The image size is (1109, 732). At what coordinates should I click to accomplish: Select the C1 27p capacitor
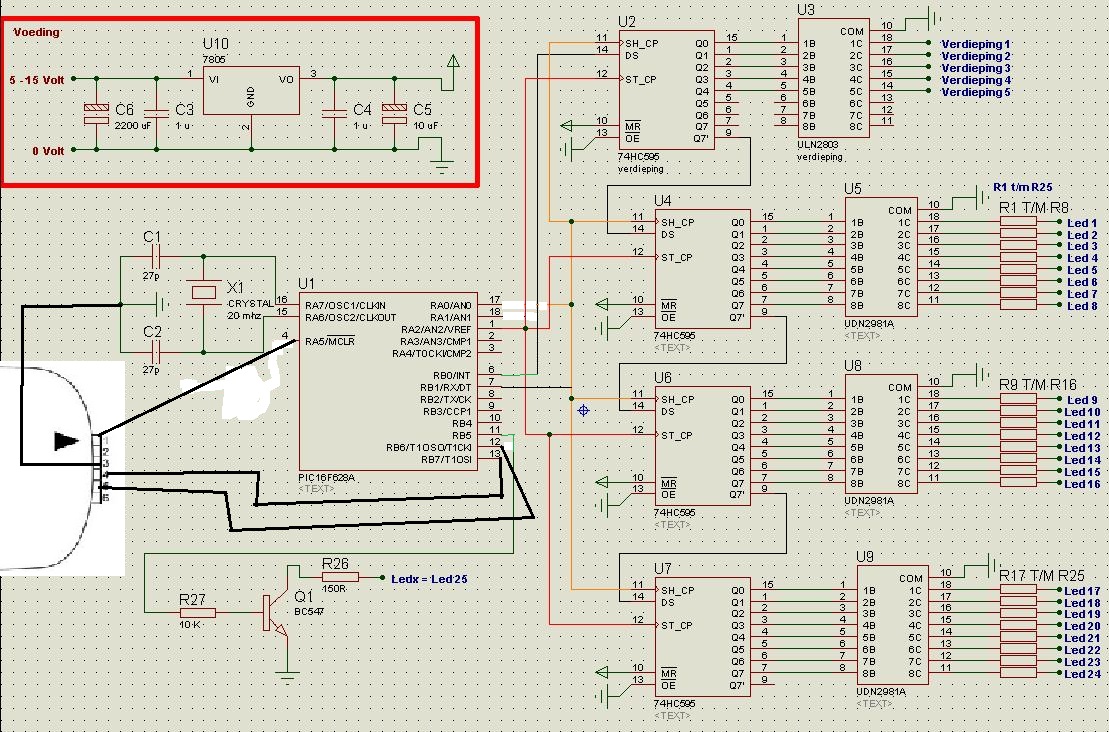coord(153,257)
